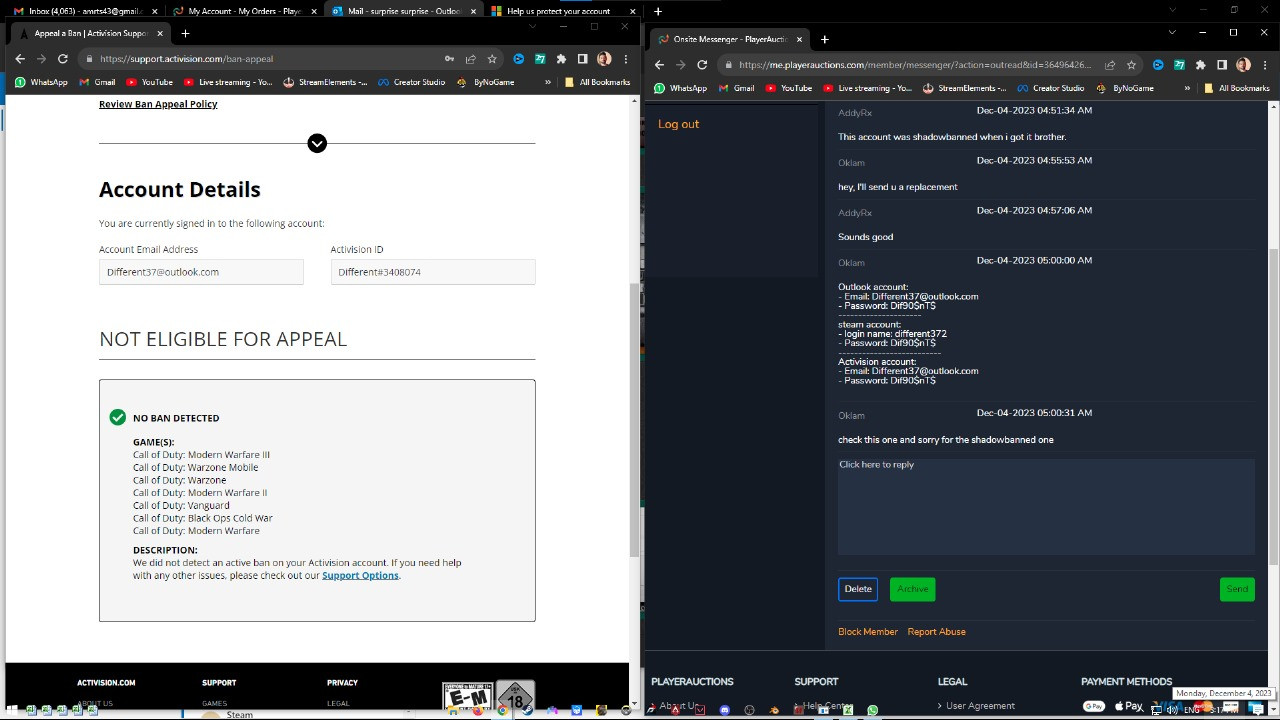Show more bookmarks in PlayerAuctions window
This screenshot has width=1280, height=720.
click(1187, 88)
